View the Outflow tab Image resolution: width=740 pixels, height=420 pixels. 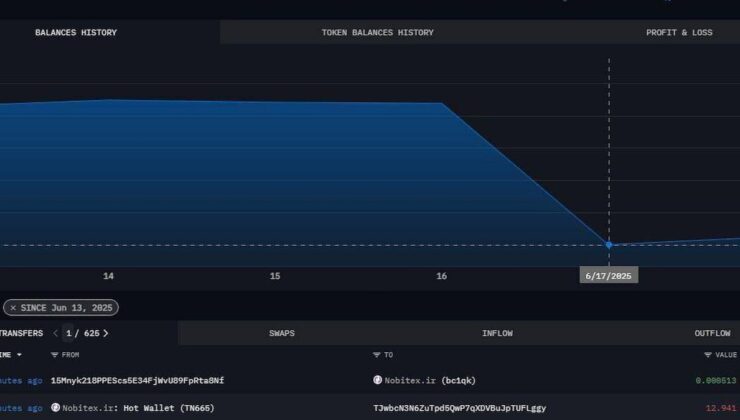tap(712, 333)
